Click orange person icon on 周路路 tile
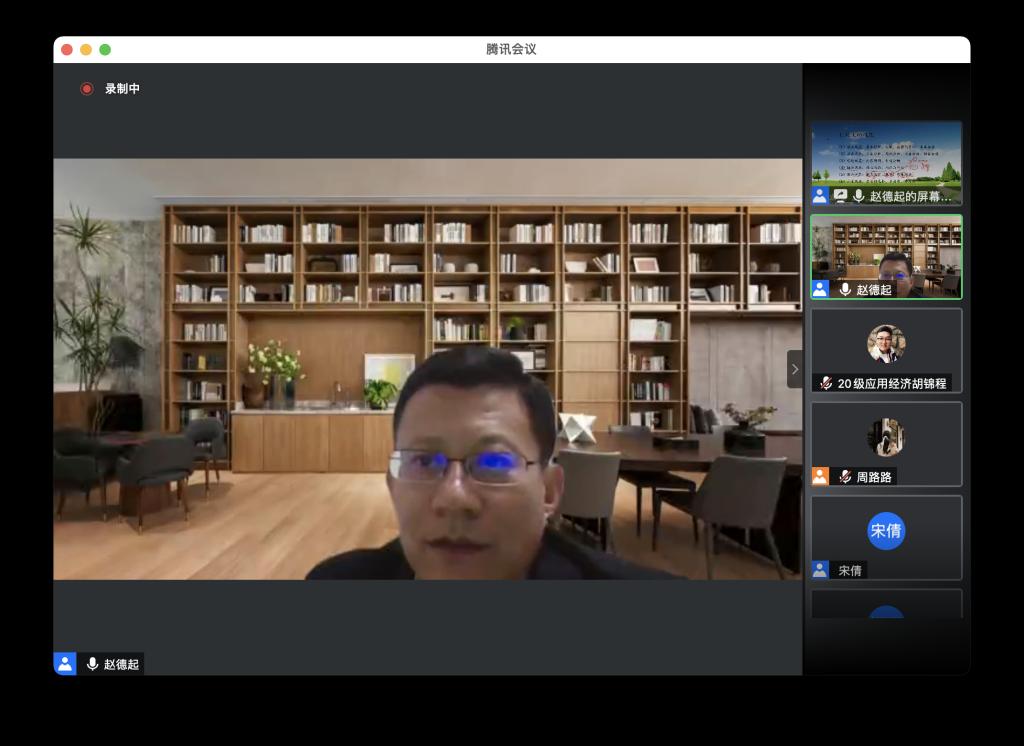 (x=820, y=477)
